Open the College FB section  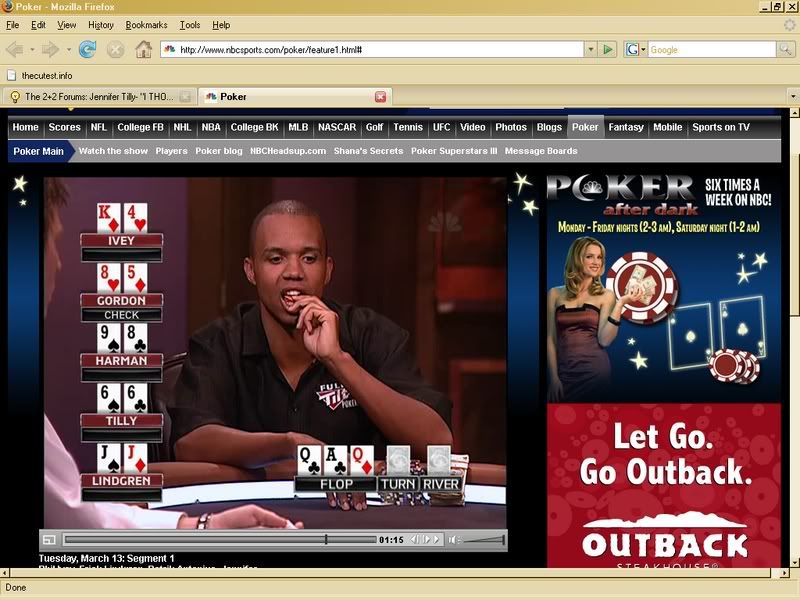140,127
